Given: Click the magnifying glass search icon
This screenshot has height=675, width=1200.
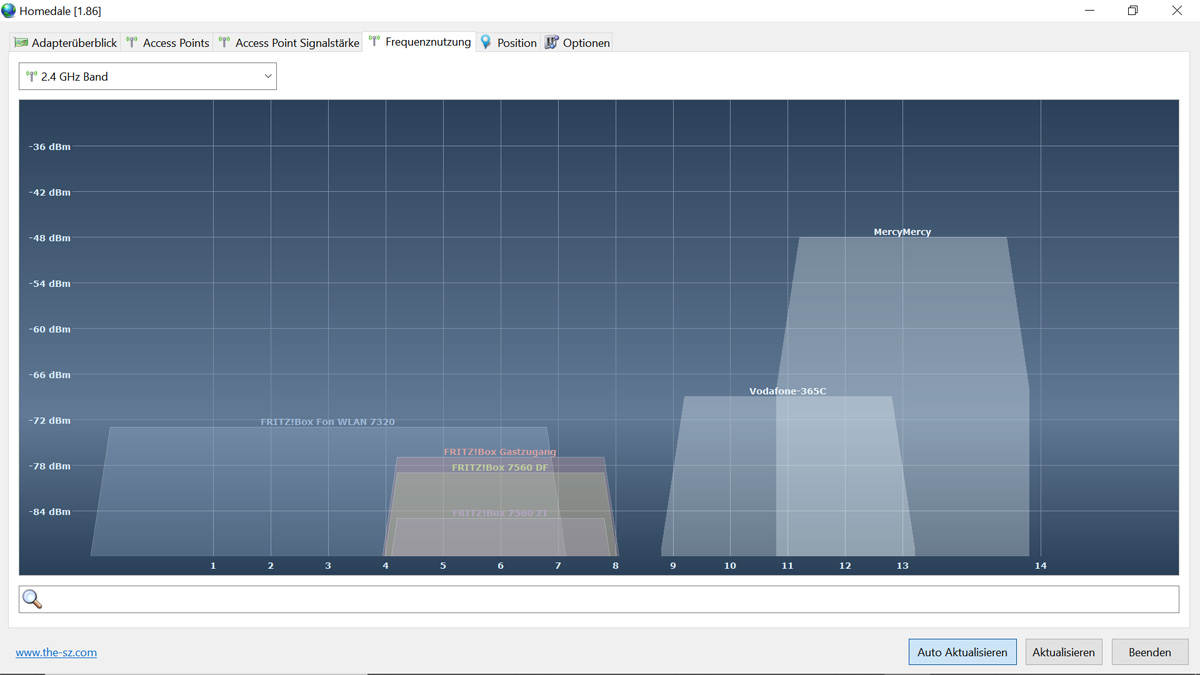Looking at the screenshot, I should point(32,599).
